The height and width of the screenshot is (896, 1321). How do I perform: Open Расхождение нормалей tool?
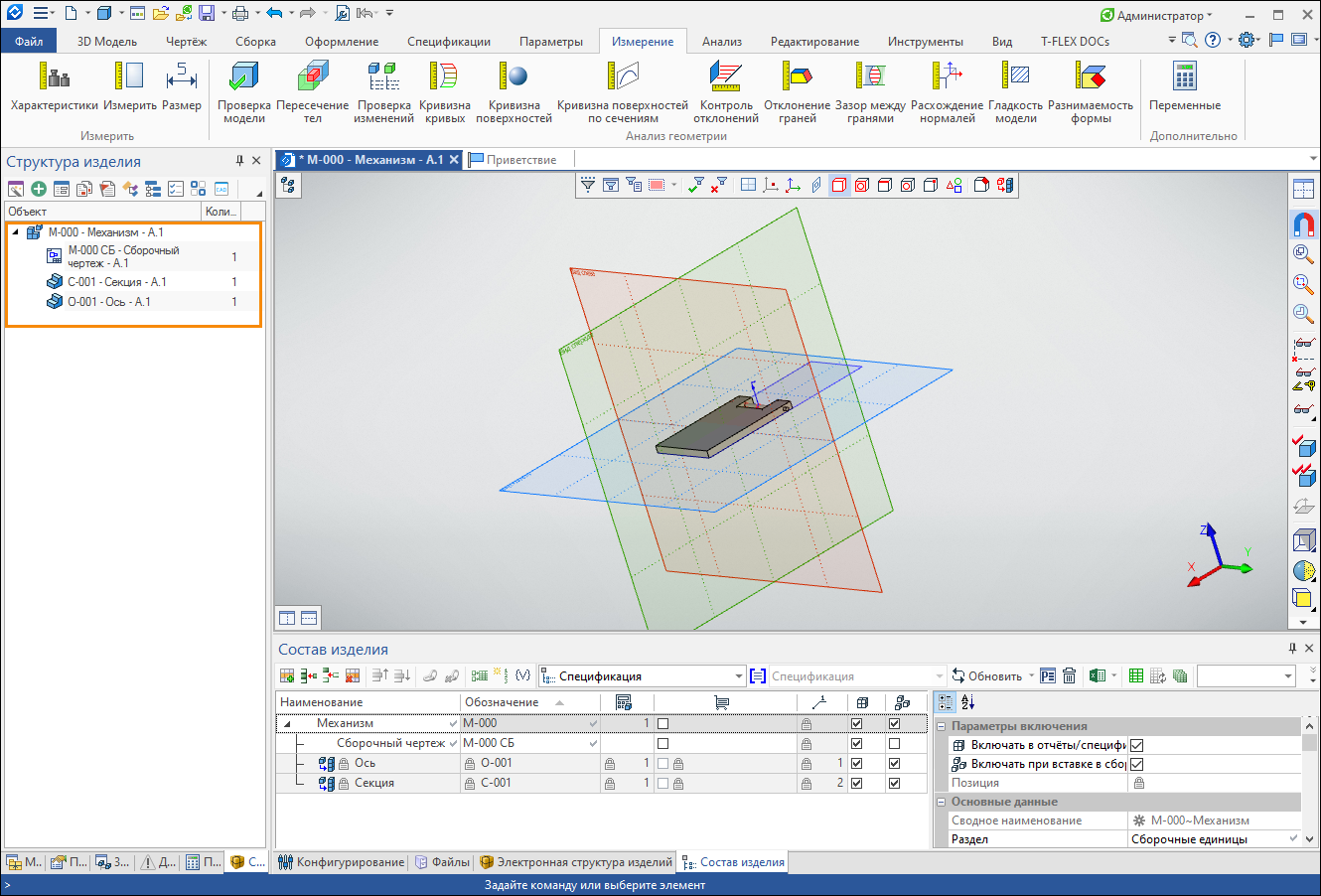pos(948,91)
